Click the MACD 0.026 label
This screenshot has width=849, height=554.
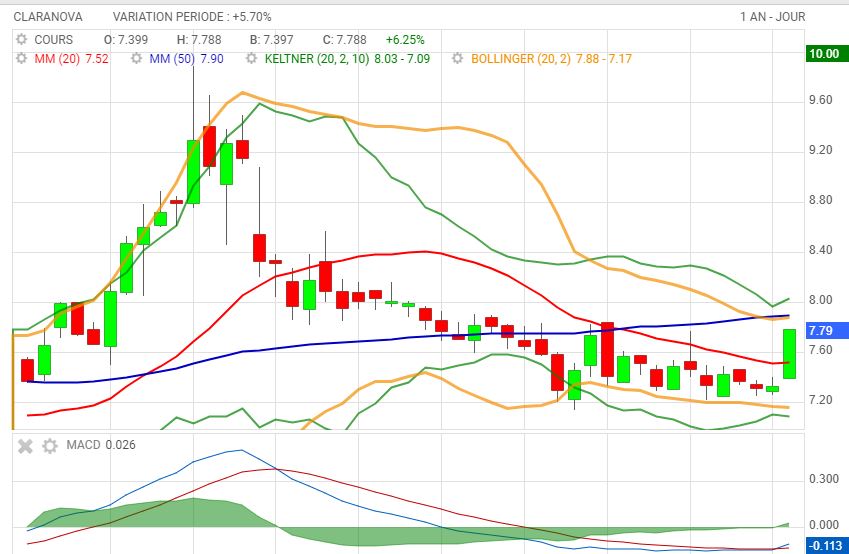tap(101, 445)
